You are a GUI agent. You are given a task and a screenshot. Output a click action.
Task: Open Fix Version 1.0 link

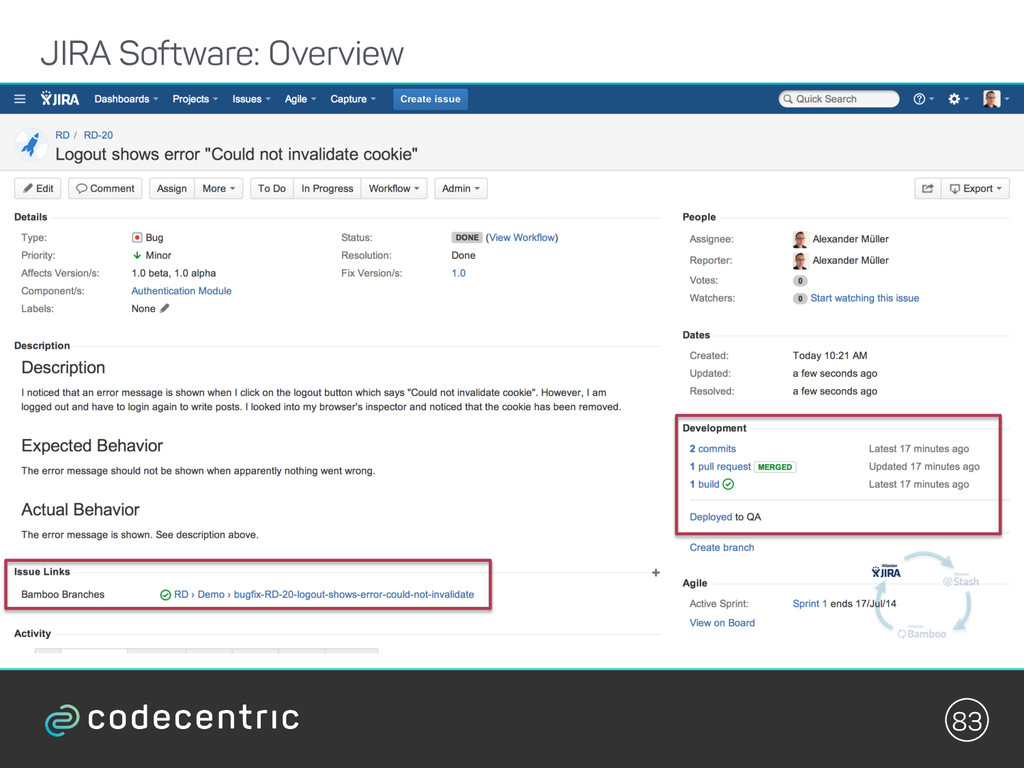click(458, 273)
